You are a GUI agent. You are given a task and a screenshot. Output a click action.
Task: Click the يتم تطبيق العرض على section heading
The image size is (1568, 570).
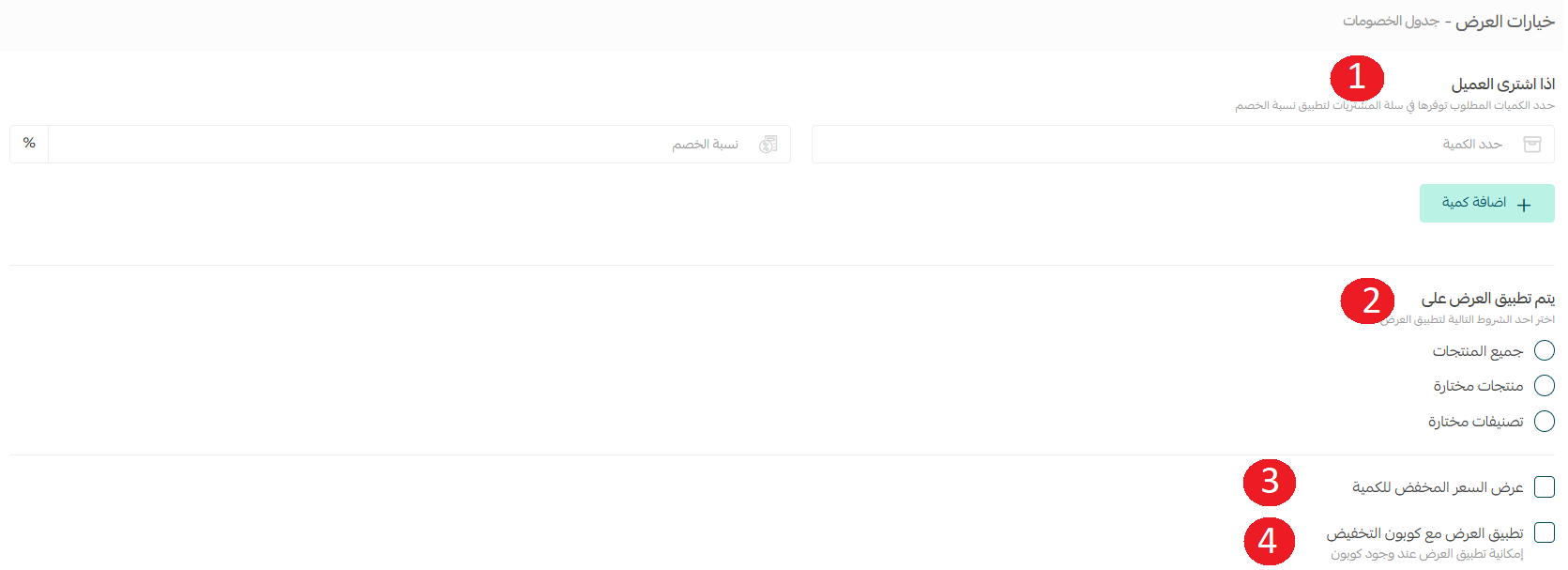[1488, 299]
